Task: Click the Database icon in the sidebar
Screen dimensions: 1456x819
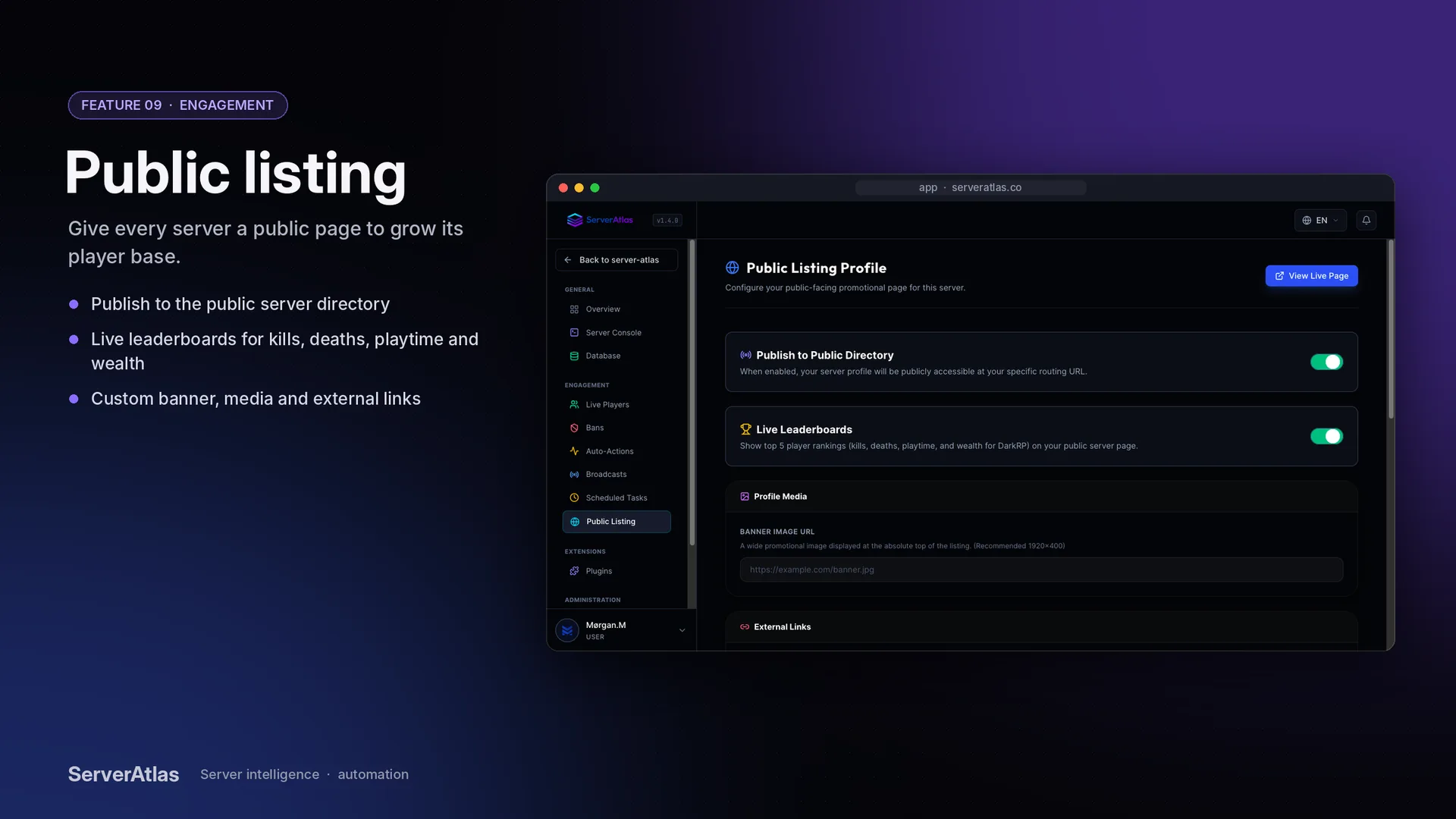Action: point(574,356)
